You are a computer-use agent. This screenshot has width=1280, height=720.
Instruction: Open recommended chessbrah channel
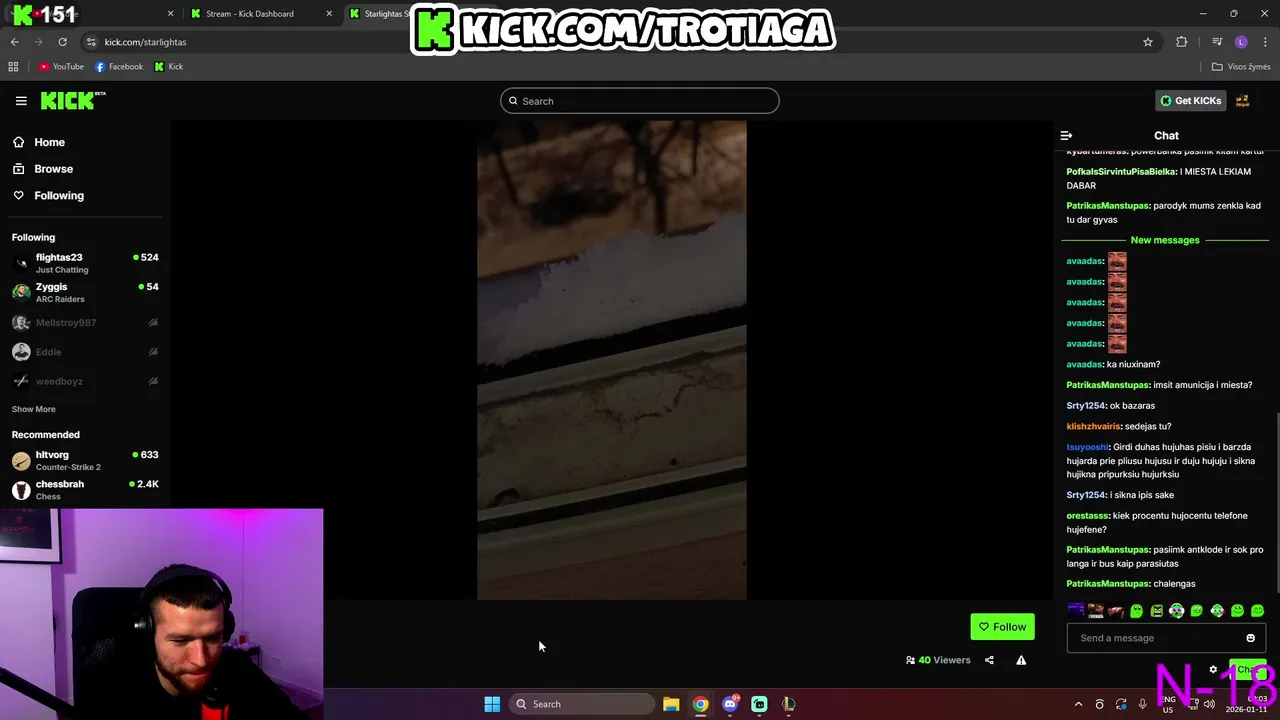tap(85, 489)
